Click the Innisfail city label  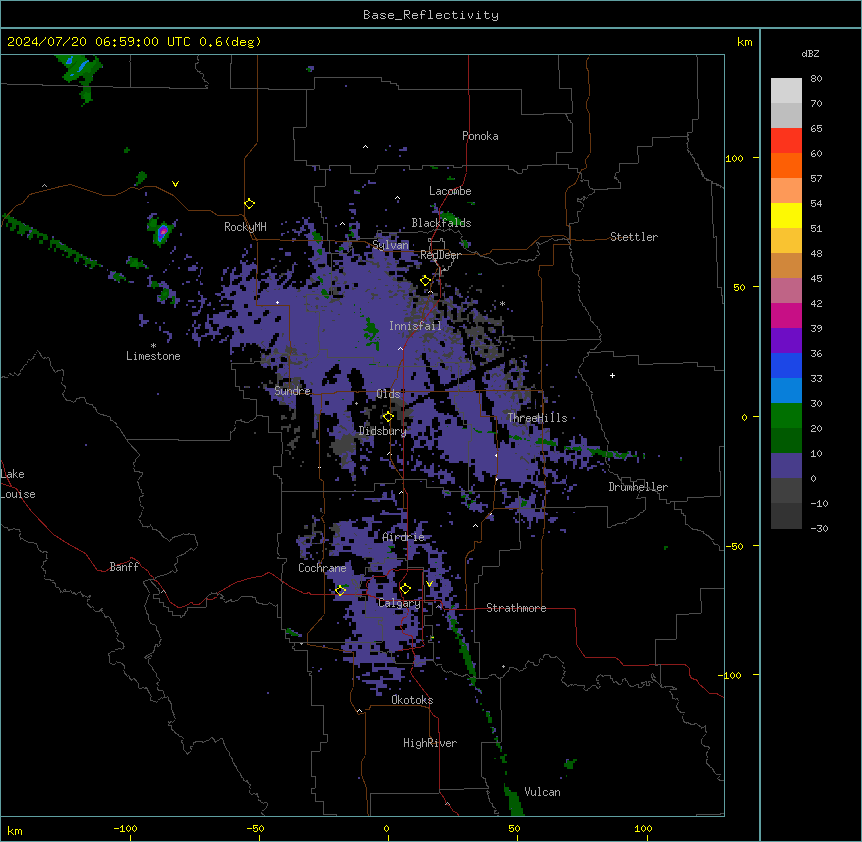click(x=415, y=326)
